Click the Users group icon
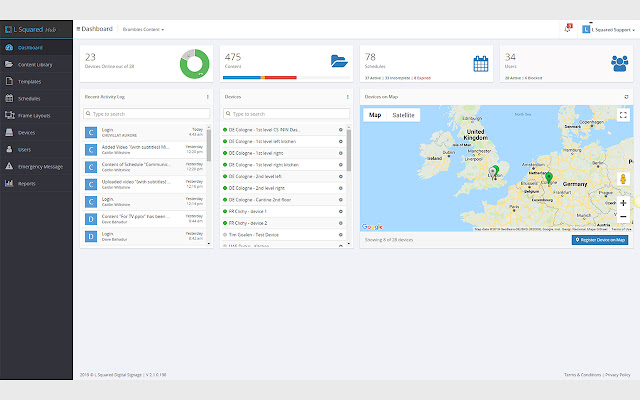The height and width of the screenshot is (400, 640). tap(619, 63)
